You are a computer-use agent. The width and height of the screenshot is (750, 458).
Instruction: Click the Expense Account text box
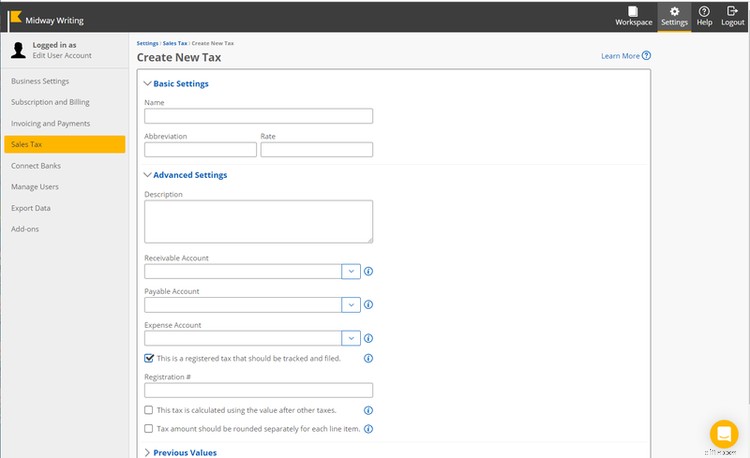point(243,338)
